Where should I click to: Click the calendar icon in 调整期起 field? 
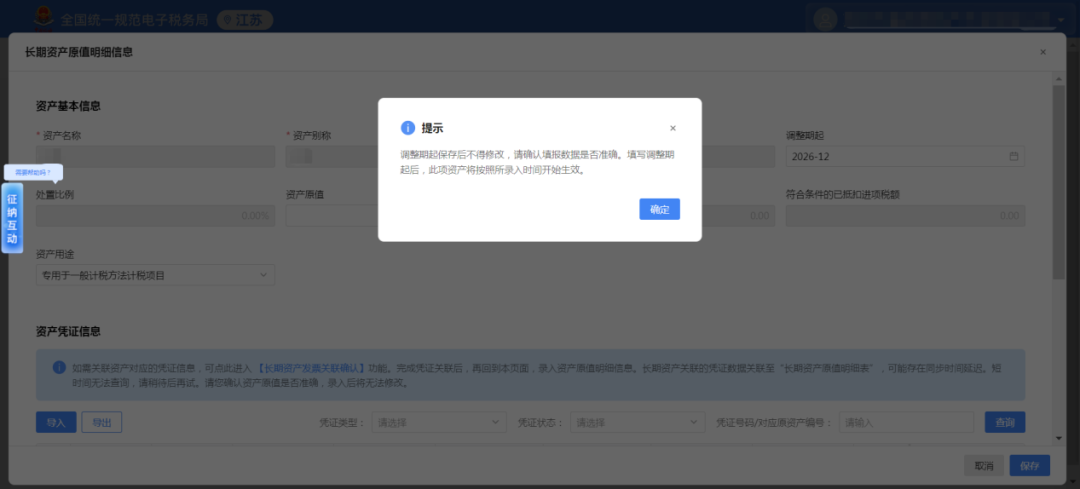point(1013,157)
